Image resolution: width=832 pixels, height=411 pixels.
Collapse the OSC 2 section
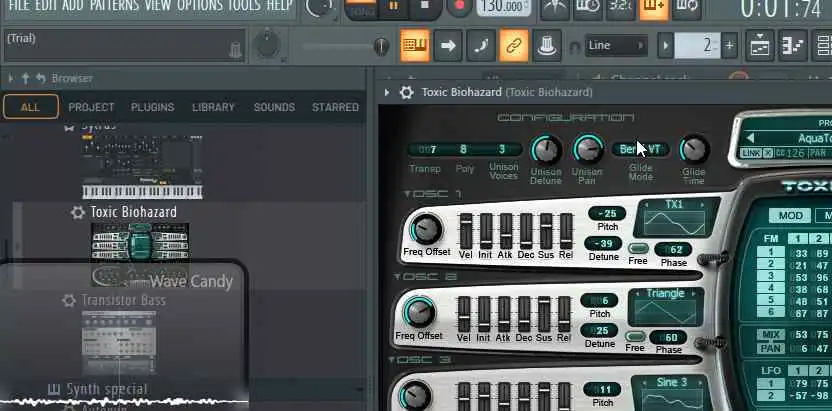[398, 277]
